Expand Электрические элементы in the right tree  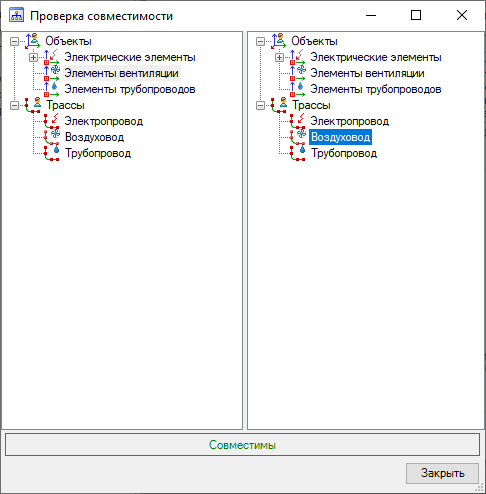pos(279,57)
